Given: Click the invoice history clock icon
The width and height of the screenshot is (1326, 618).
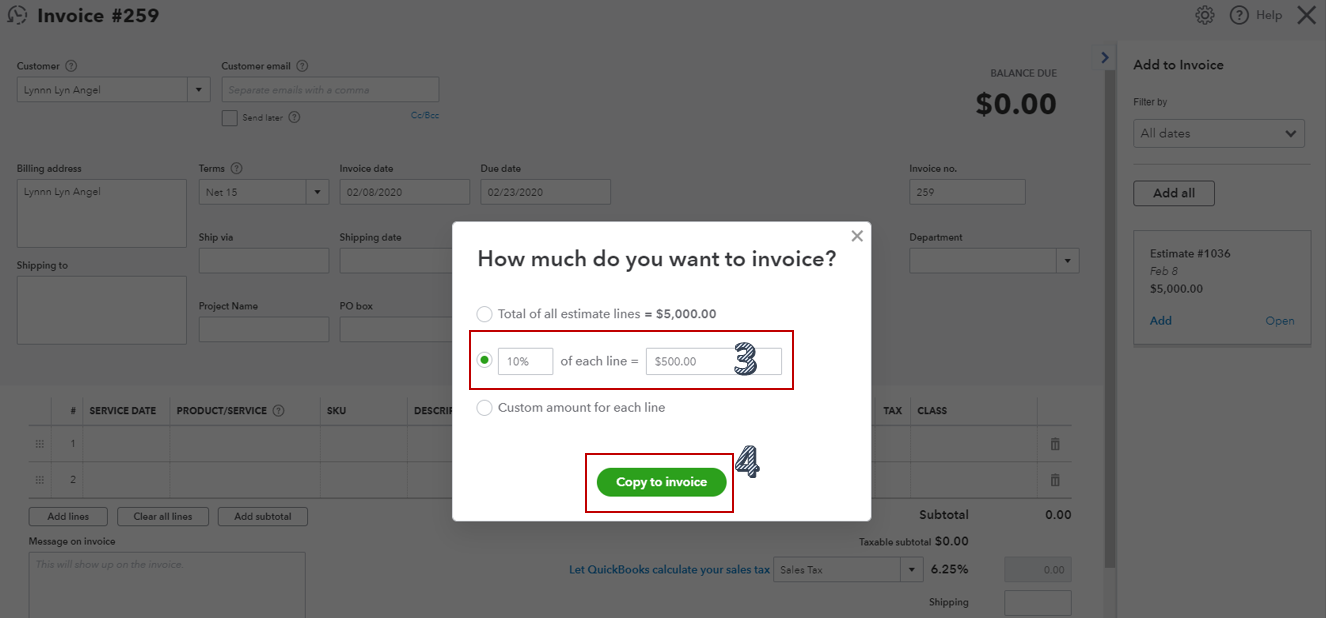Looking at the screenshot, I should click(x=17, y=16).
